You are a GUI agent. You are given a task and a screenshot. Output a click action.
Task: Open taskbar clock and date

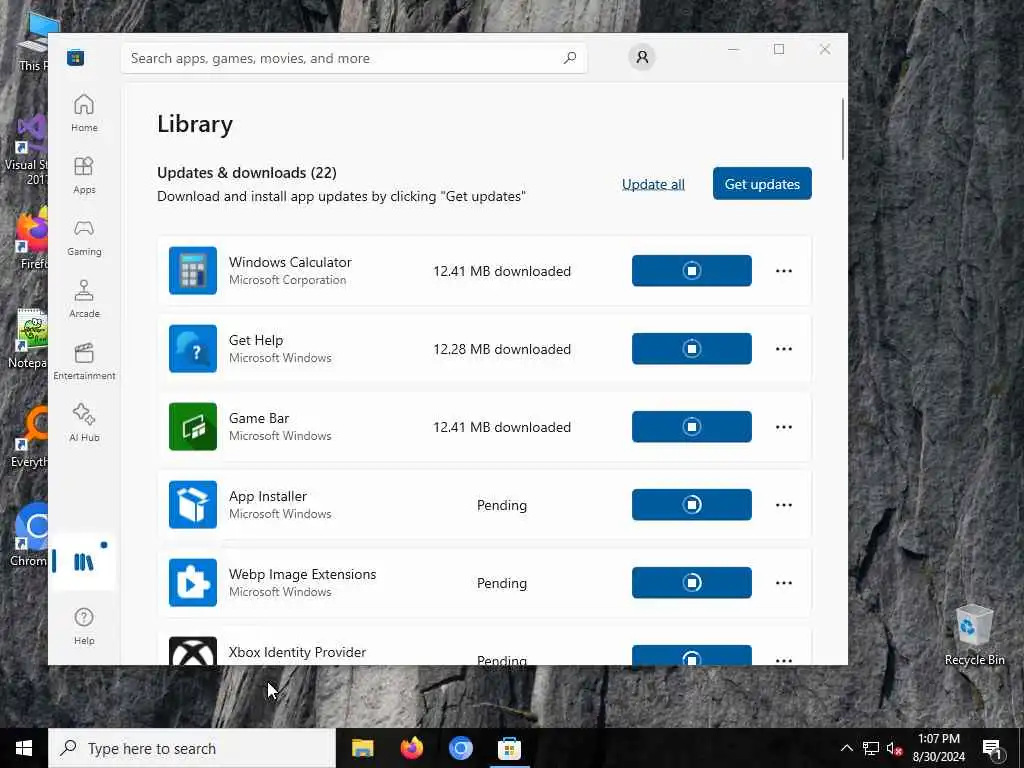pos(938,748)
